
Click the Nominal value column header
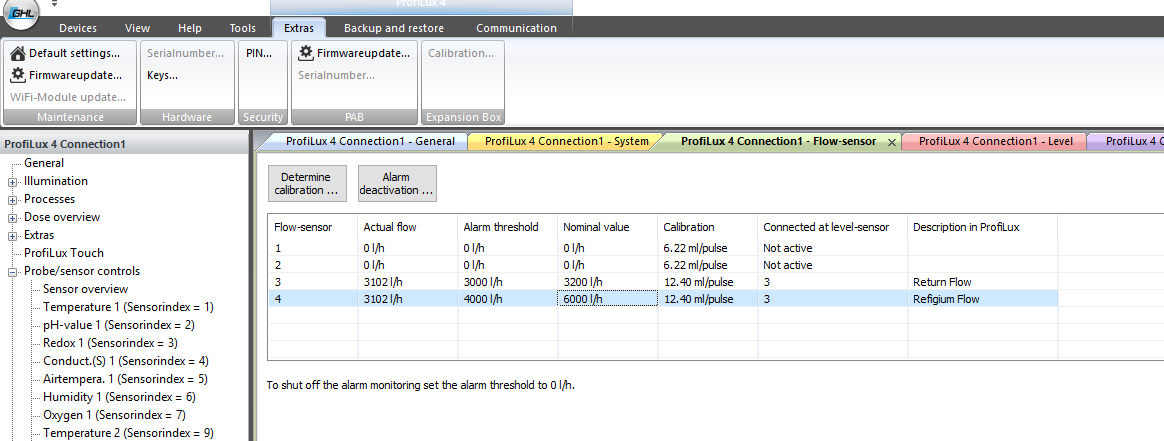pos(607,227)
